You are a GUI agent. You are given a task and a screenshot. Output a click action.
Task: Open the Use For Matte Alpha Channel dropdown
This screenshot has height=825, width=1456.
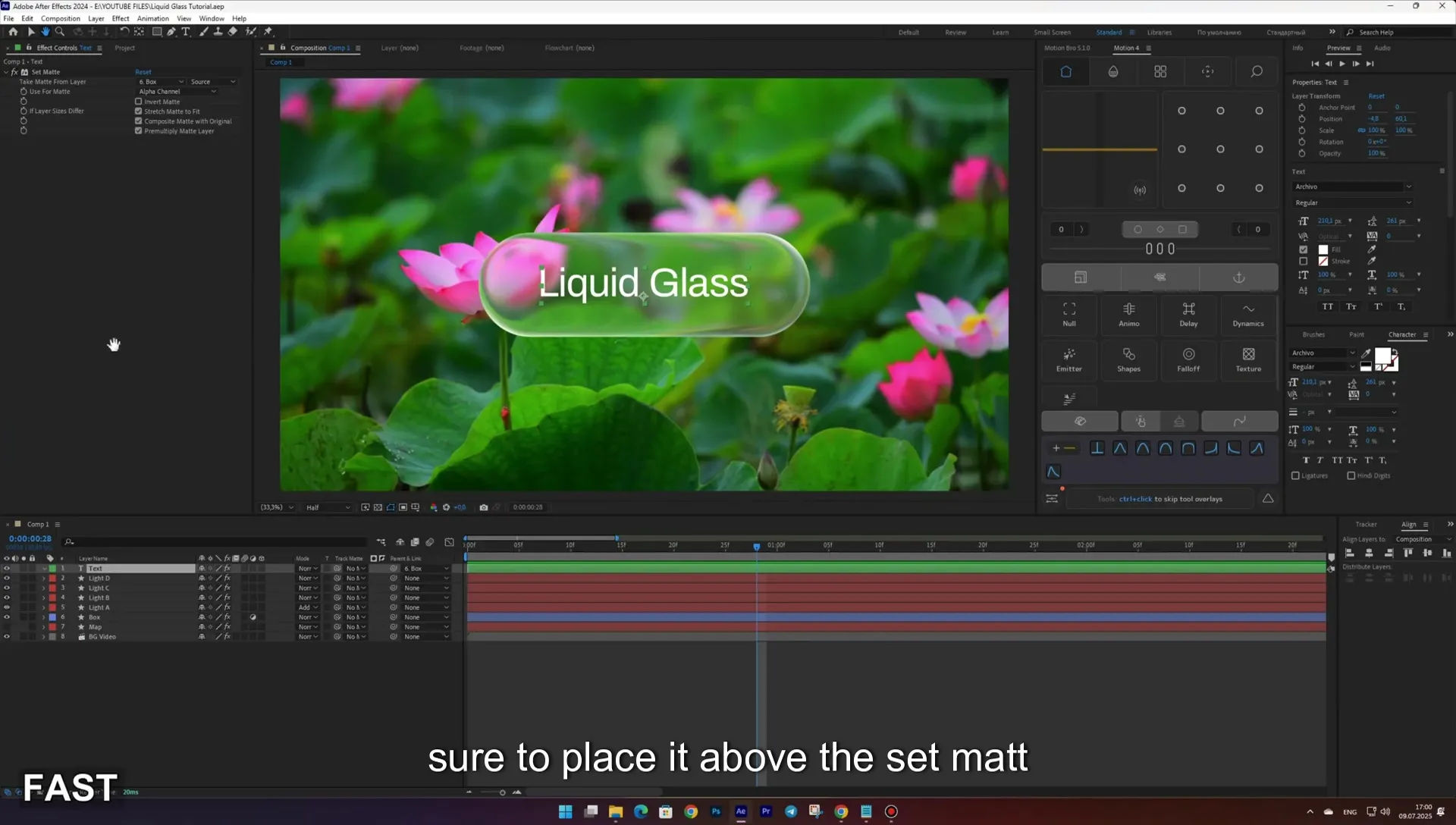point(177,92)
